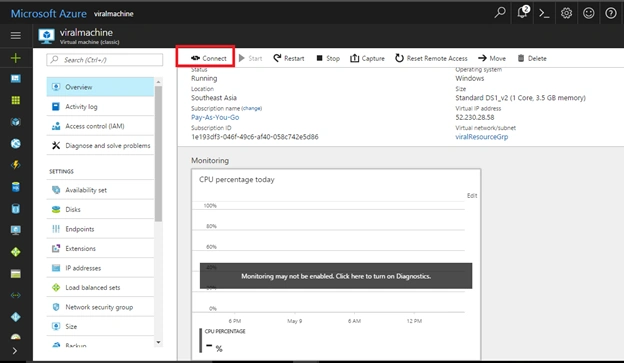Click Reset Remote Access

click(431, 58)
